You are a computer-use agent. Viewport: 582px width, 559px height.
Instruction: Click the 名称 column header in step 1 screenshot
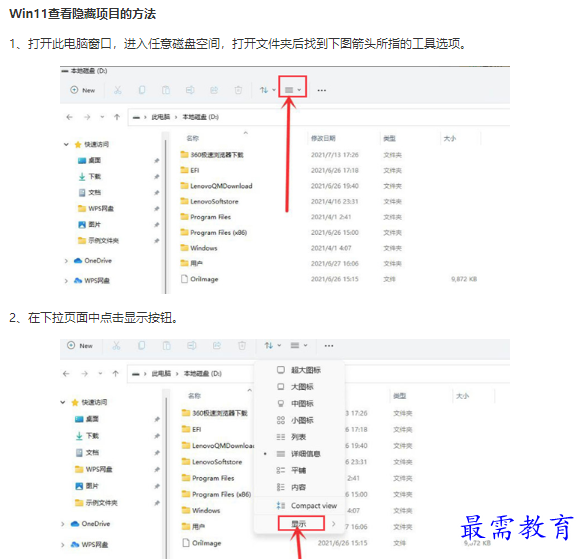click(193, 138)
